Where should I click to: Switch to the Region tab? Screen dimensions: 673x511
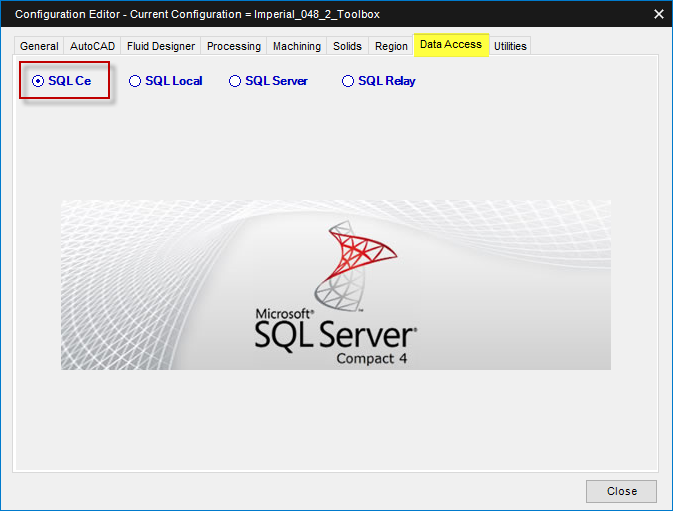391,46
